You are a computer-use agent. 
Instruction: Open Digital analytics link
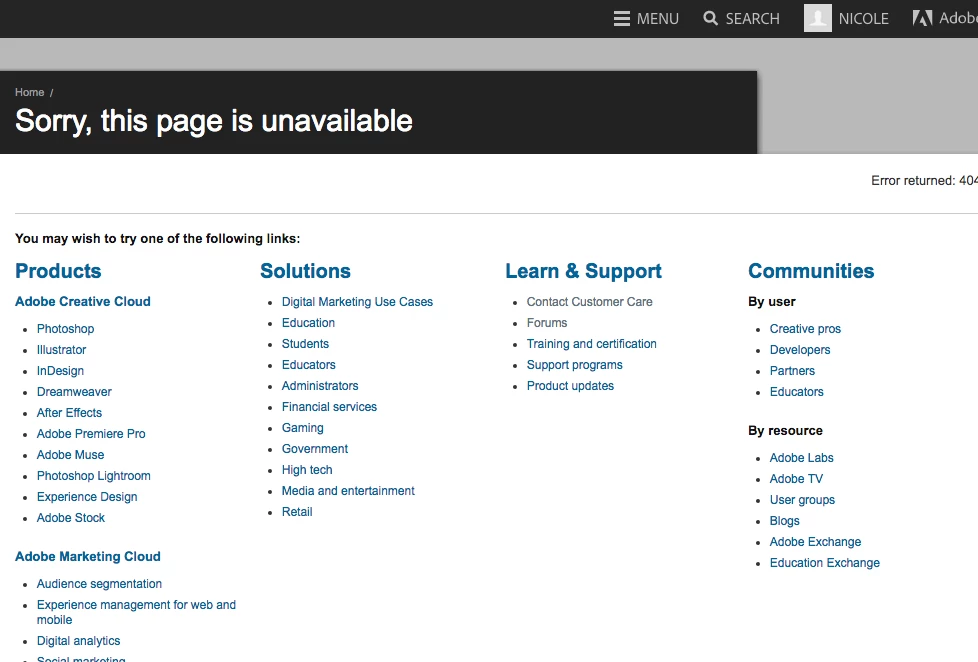79,641
